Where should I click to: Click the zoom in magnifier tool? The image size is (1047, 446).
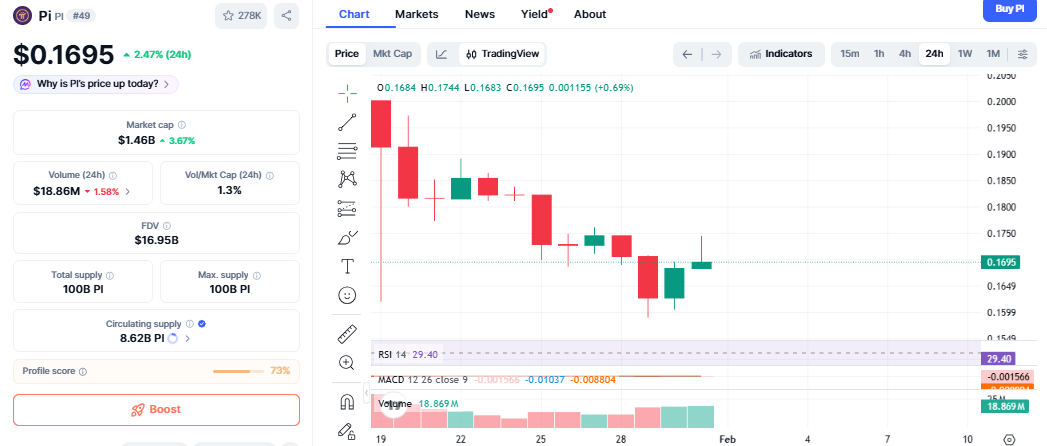pos(347,363)
